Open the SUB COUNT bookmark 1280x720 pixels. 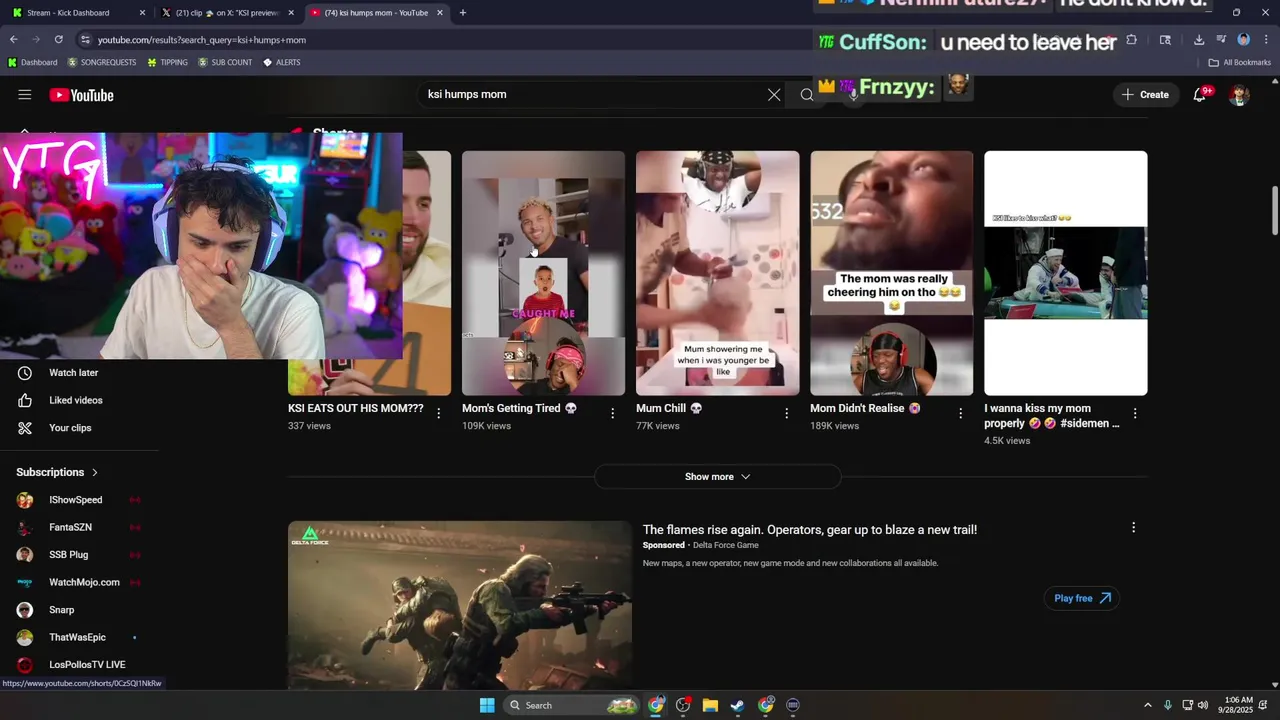click(225, 62)
